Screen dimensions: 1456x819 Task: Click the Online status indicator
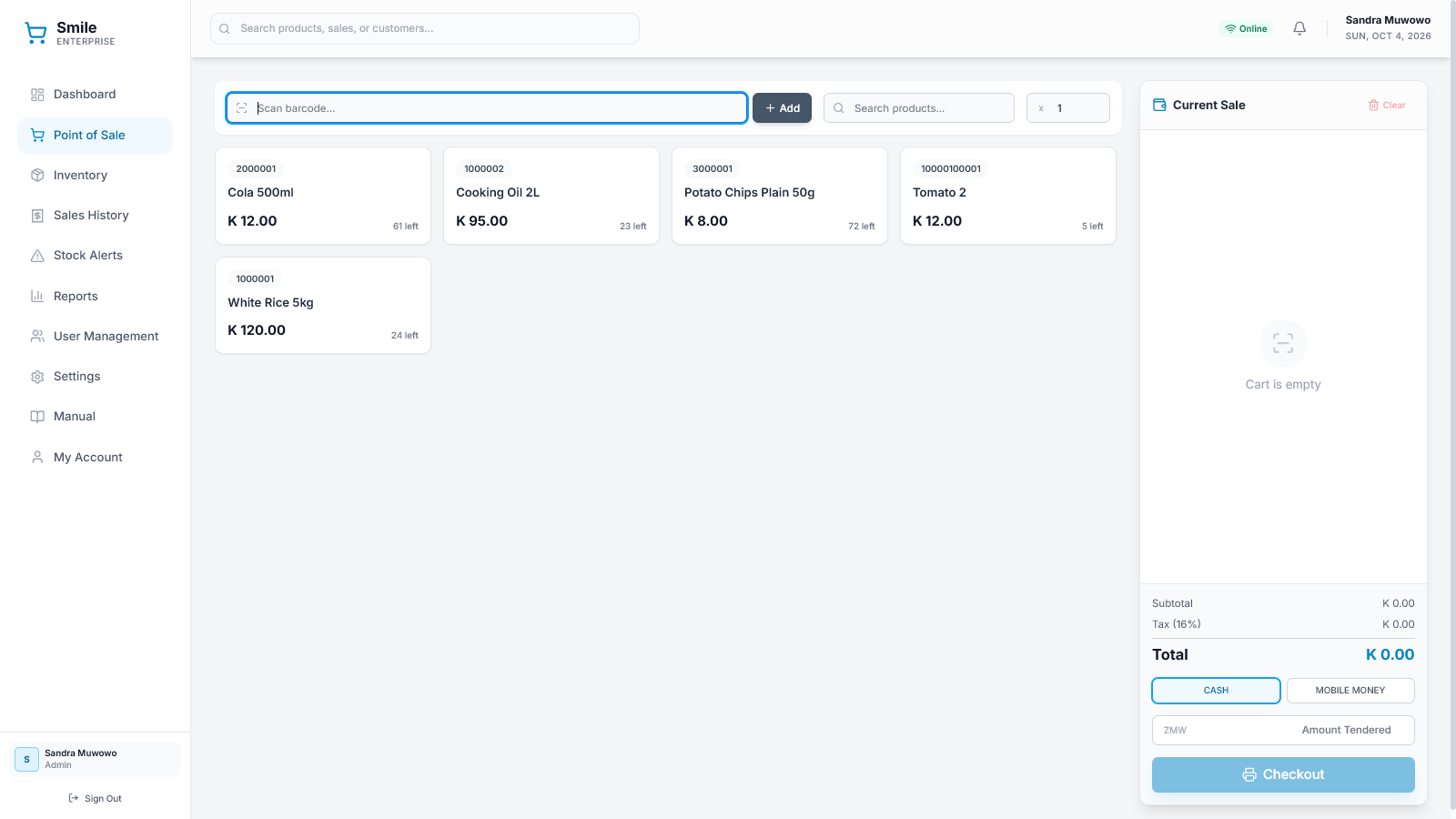pyautogui.click(x=1246, y=28)
